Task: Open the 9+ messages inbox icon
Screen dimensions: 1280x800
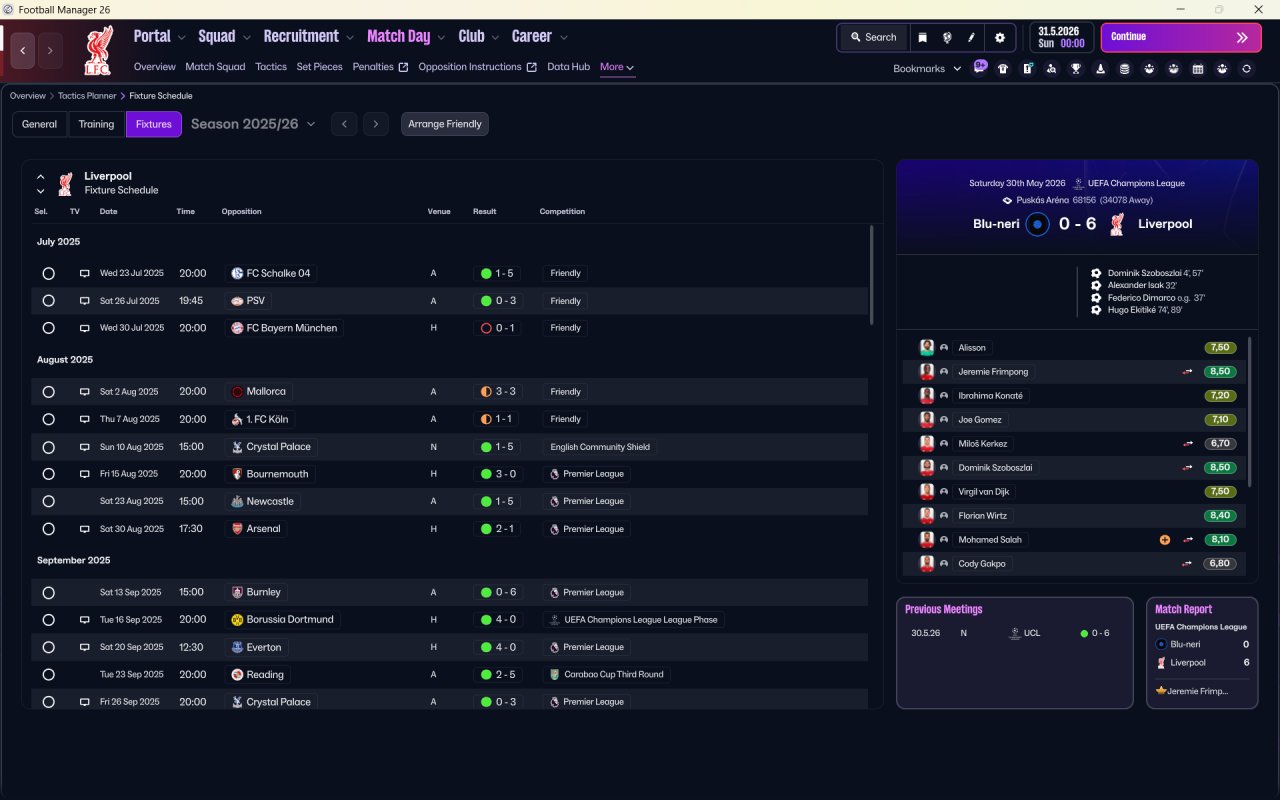Action: pyautogui.click(x=980, y=67)
